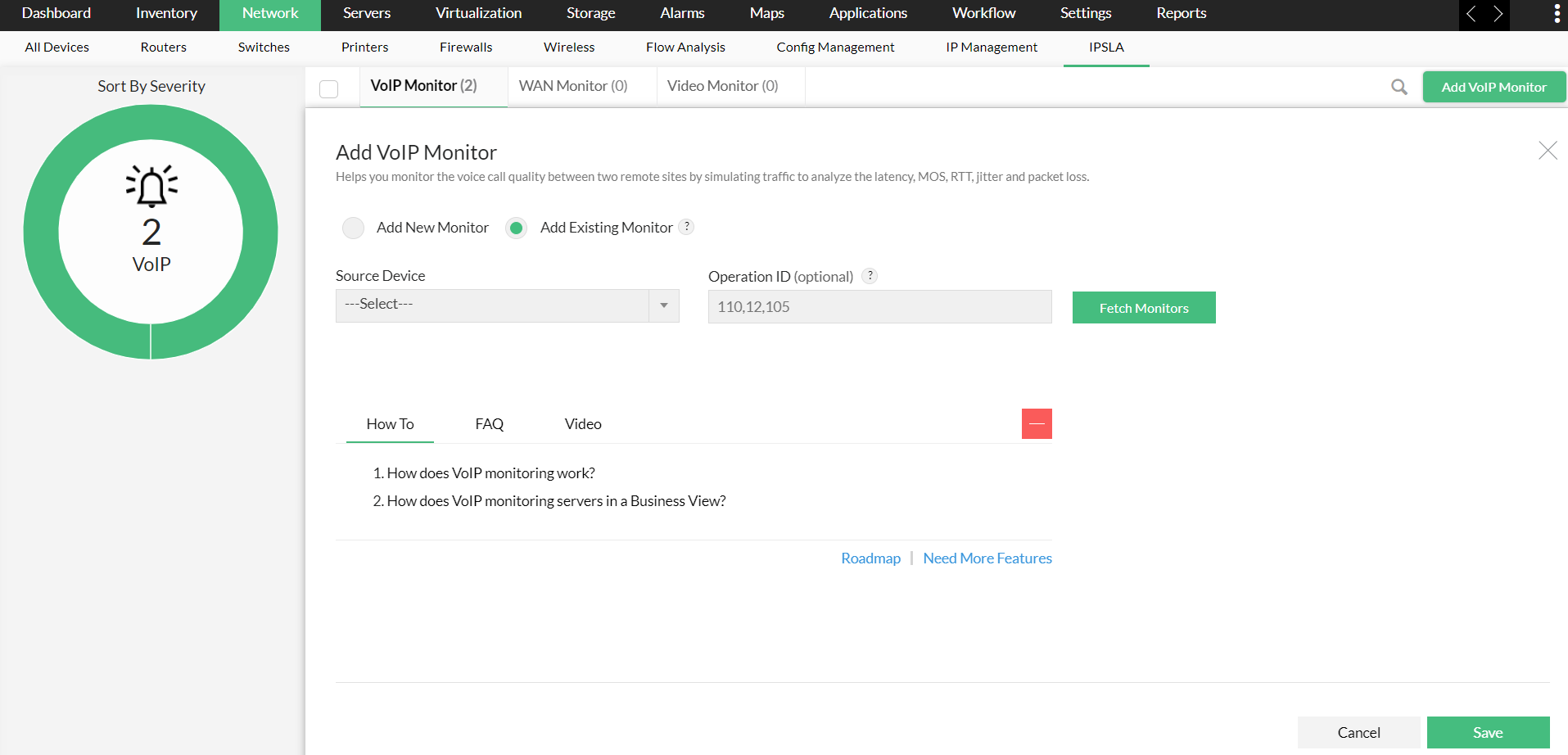Go to Config Management submenu
This screenshot has width=1568, height=755.
click(x=835, y=47)
